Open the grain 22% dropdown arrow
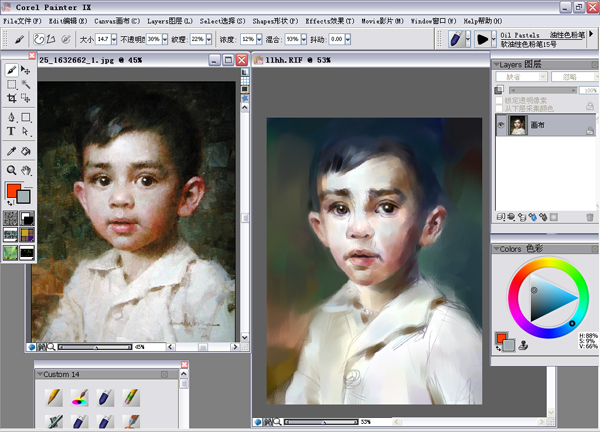 click(209, 39)
